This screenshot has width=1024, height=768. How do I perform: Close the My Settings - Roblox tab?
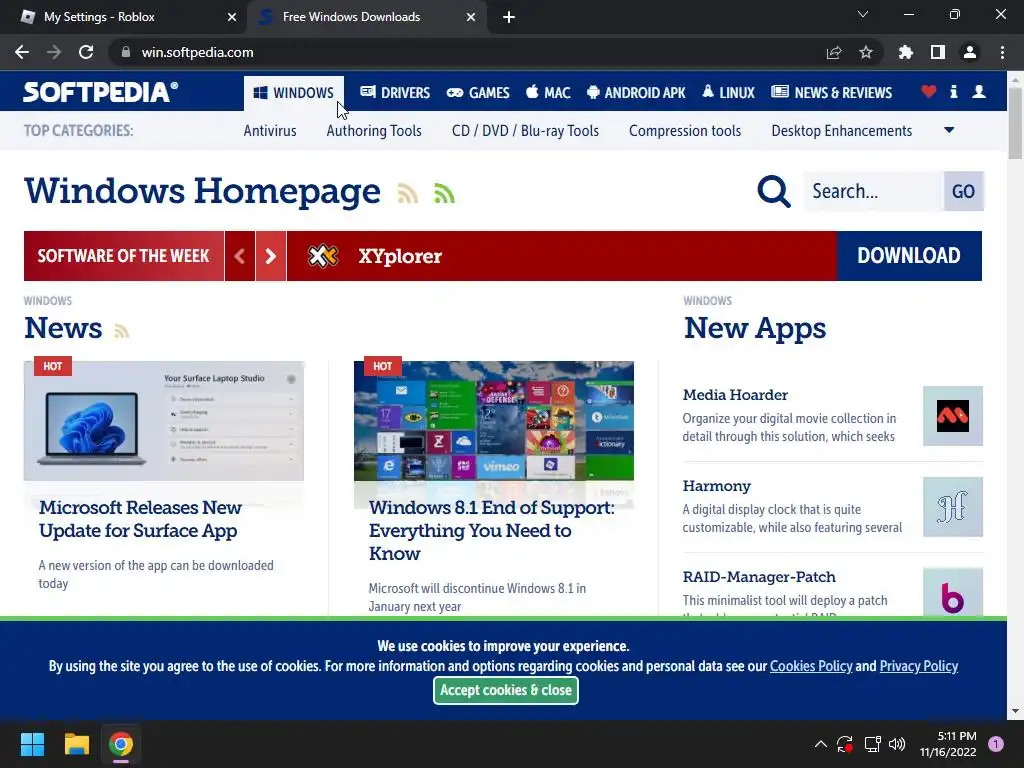[x=232, y=17]
